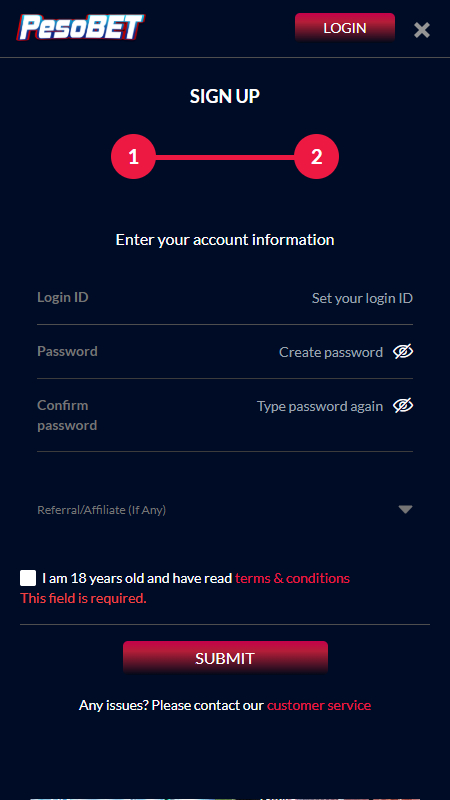Expand the Referral/Affiliate dropdown arrow

point(405,509)
